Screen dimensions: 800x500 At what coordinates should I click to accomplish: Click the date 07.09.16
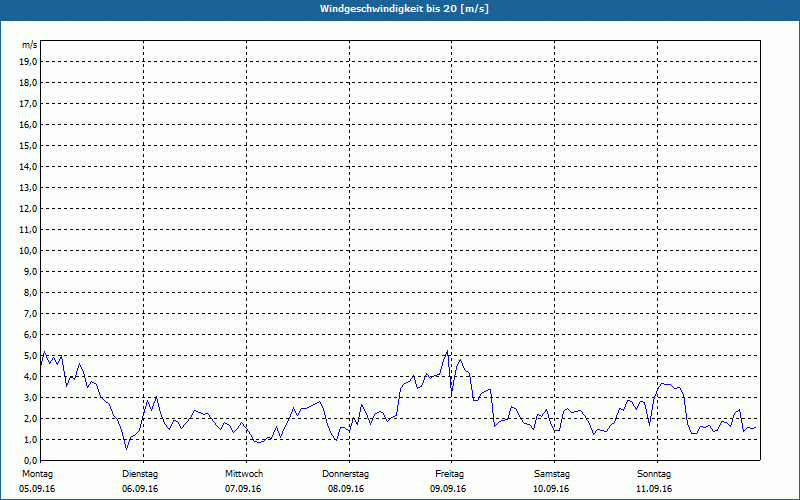coord(243,489)
